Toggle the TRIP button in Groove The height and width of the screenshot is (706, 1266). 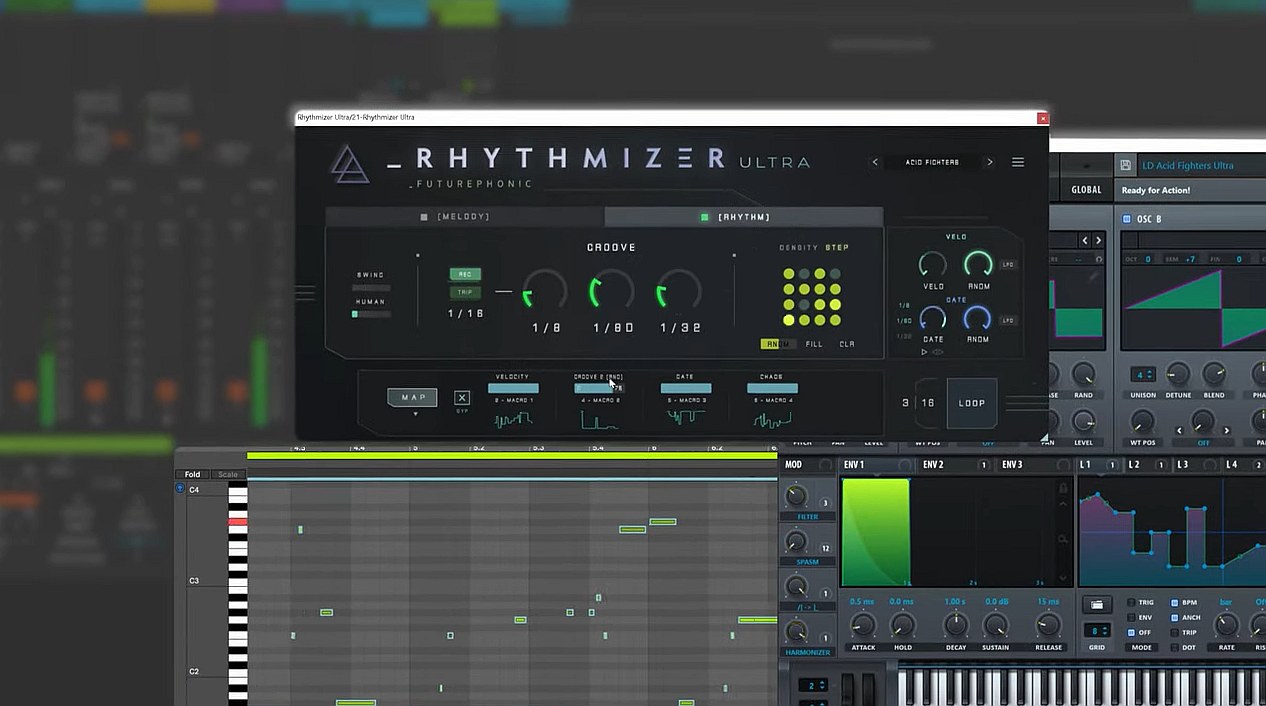pos(465,292)
